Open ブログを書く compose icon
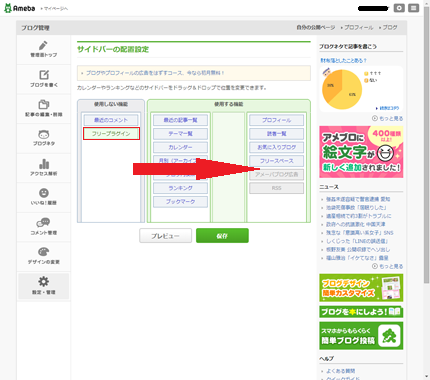 [x=43, y=75]
